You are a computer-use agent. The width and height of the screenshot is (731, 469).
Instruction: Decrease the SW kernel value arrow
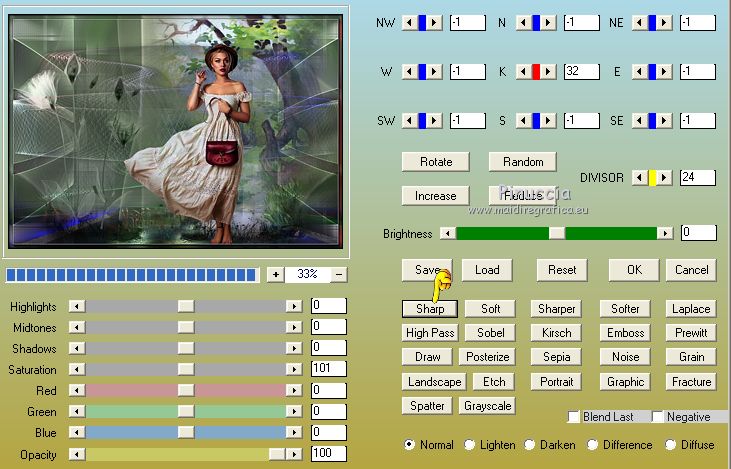coord(410,121)
